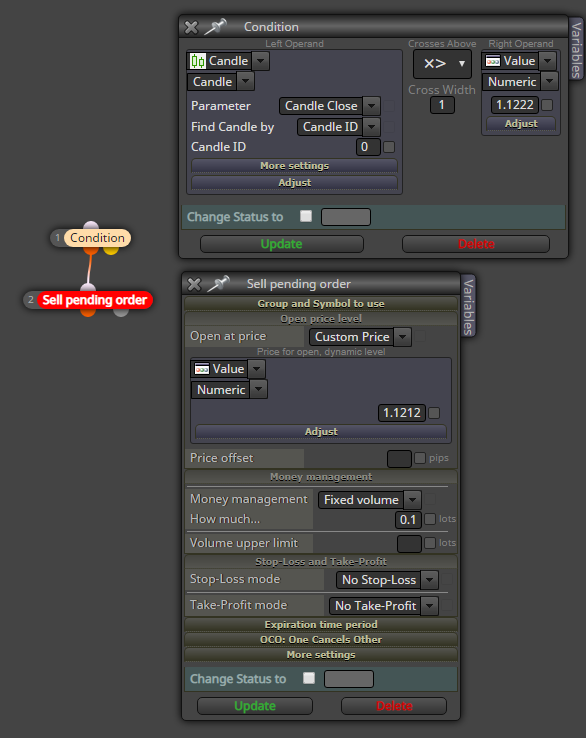Open the Variables tab of Condition panel

coord(576,50)
